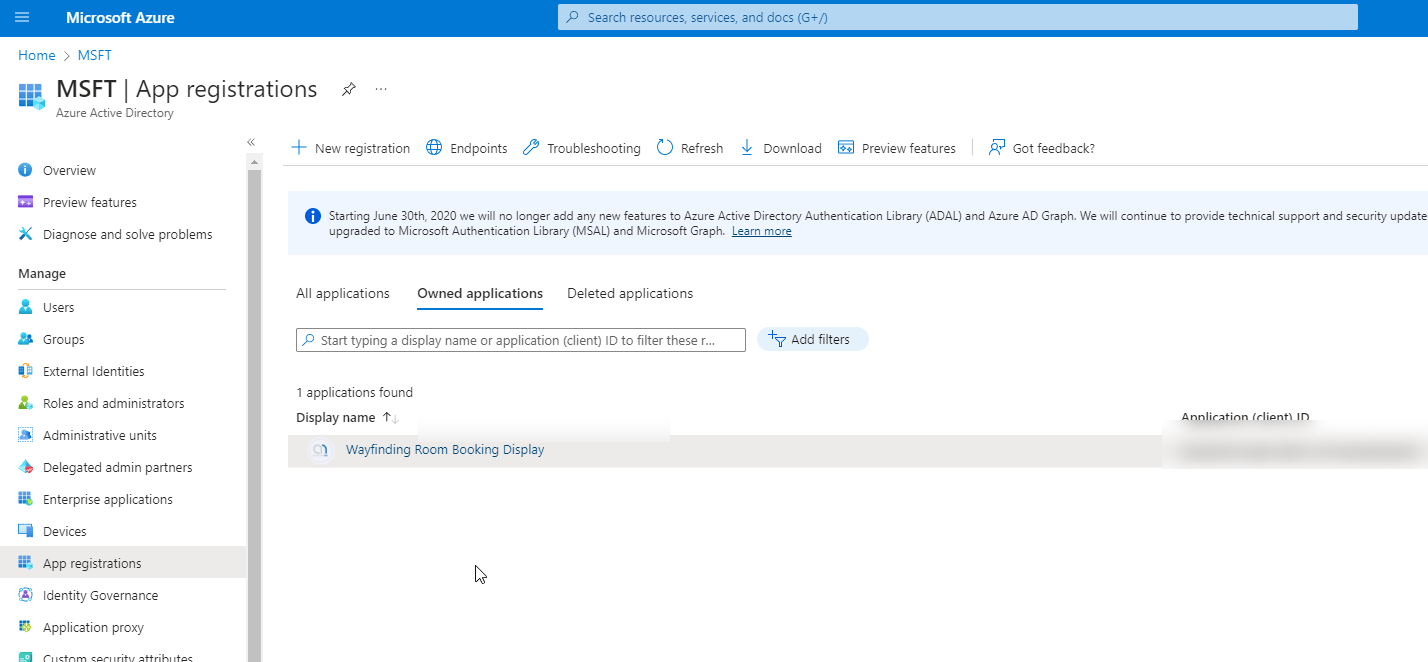Switch to the All applications tab
Viewport: 1428px width, 662px height.
pos(343,293)
